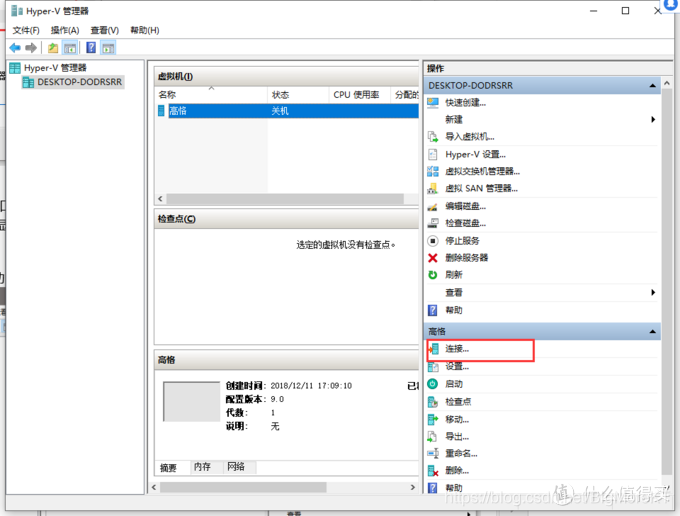Click the left arrow of the VM list scrollbar

[x=160, y=199]
